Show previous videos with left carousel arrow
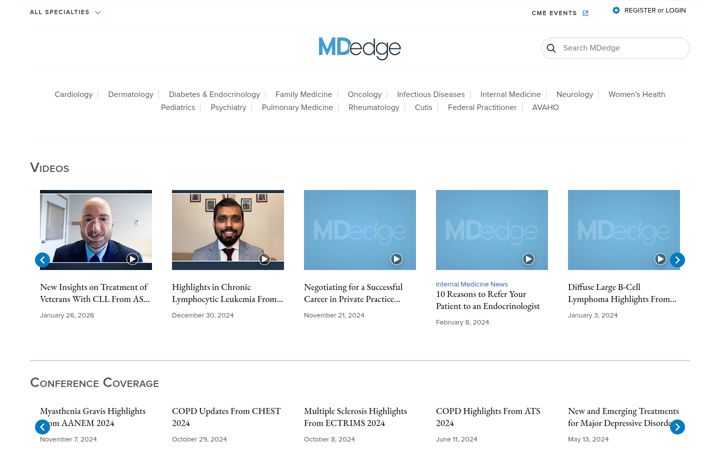The image size is (720, 450). pos(42,260)
